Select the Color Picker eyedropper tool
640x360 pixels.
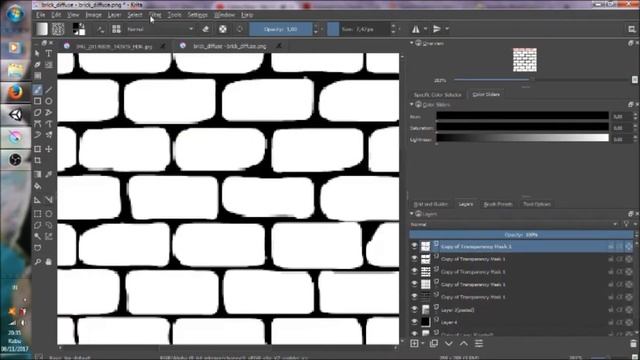49,175
